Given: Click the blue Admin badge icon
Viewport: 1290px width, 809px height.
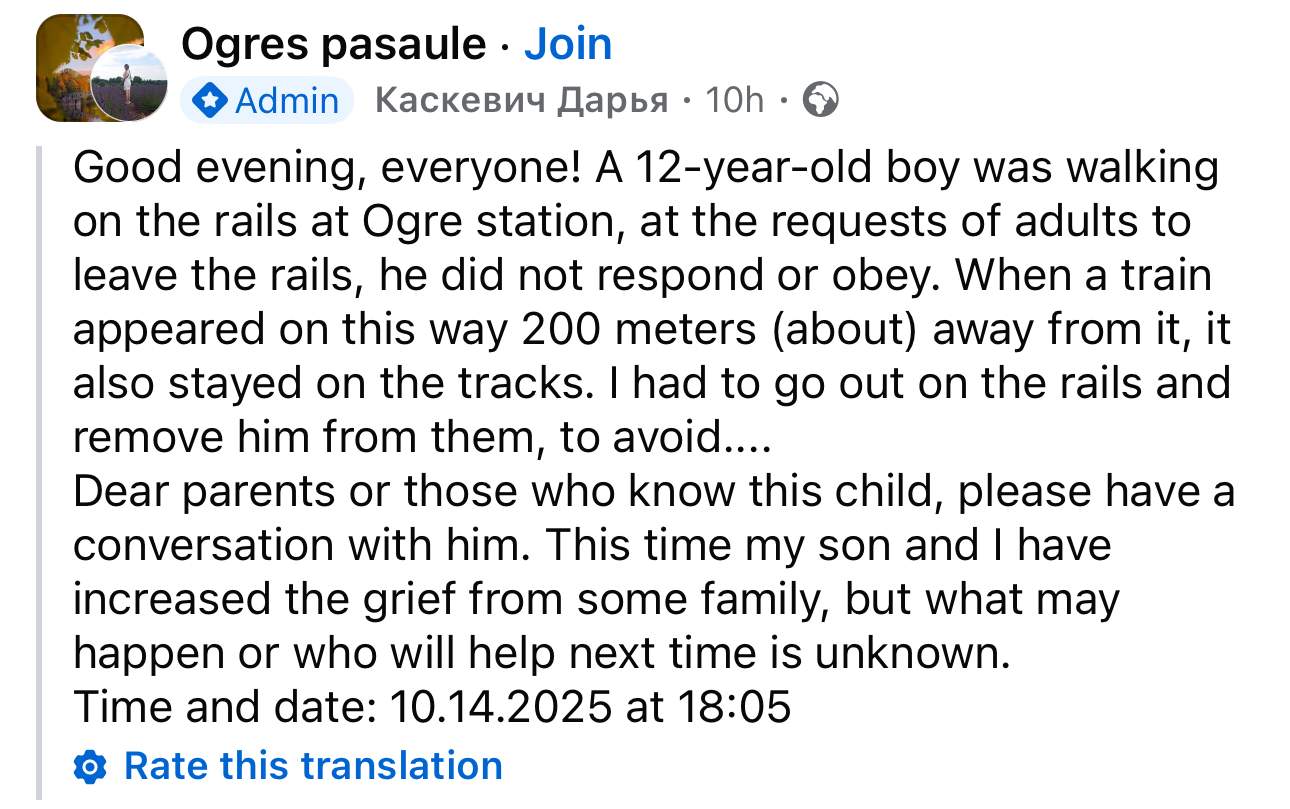Looking at the screenshot, I should pos(210,100).
